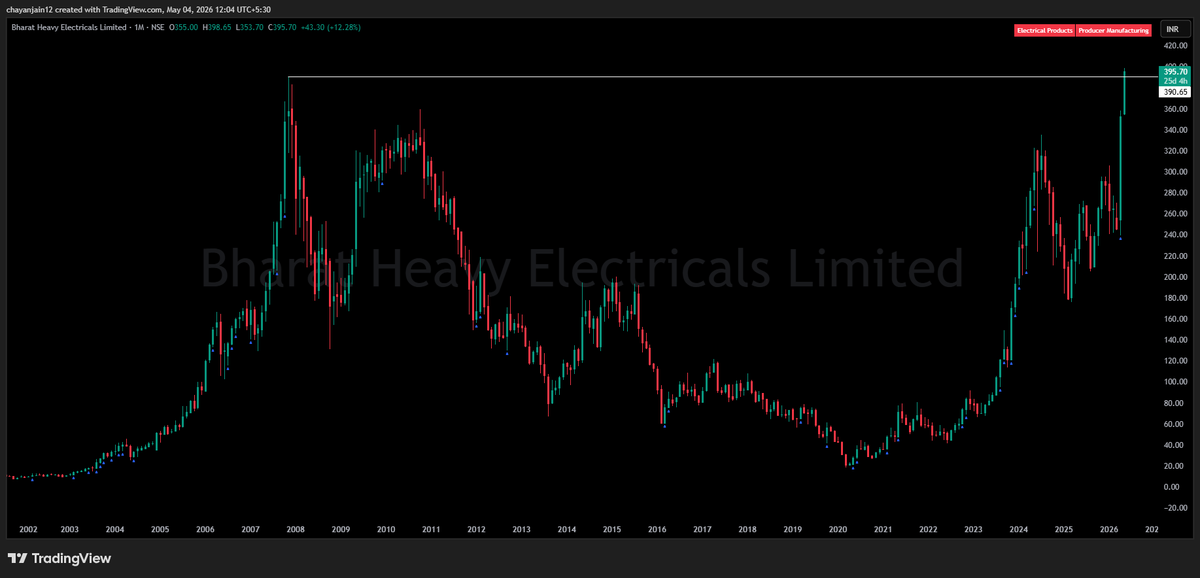Click the 100.00 price axis label
1200x578 pixels.
[x=1175, y=382]
